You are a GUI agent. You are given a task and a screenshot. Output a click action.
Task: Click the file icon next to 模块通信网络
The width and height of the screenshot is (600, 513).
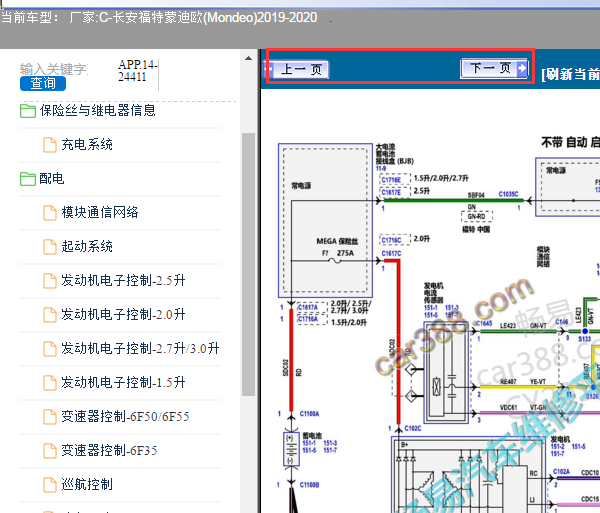(50, 213)
